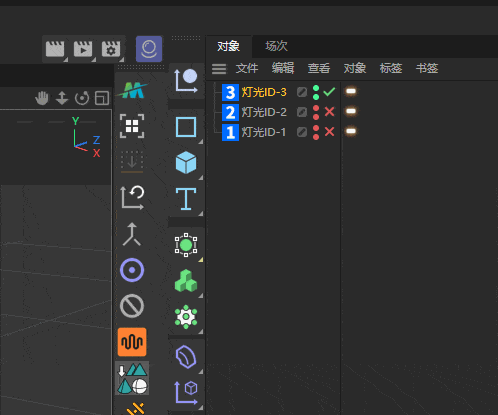Click the Render View clapperboard icon
The image size is (498, 415).
click(x=55, y=49)
